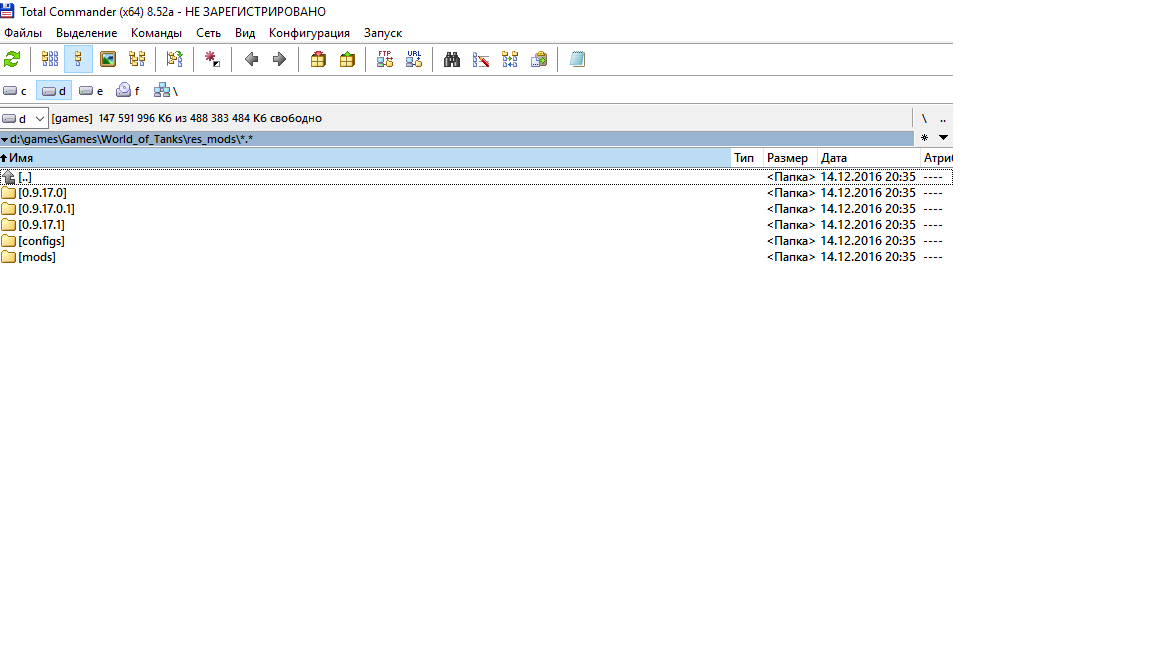1152x648 pixels.
Task: Select the [mods] folder
Action: tap(476, 257)
